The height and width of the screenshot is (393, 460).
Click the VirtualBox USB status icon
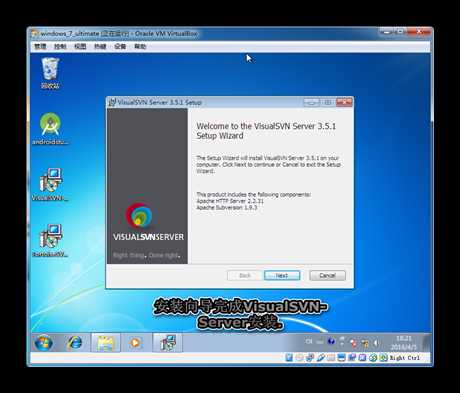(321, 358)
